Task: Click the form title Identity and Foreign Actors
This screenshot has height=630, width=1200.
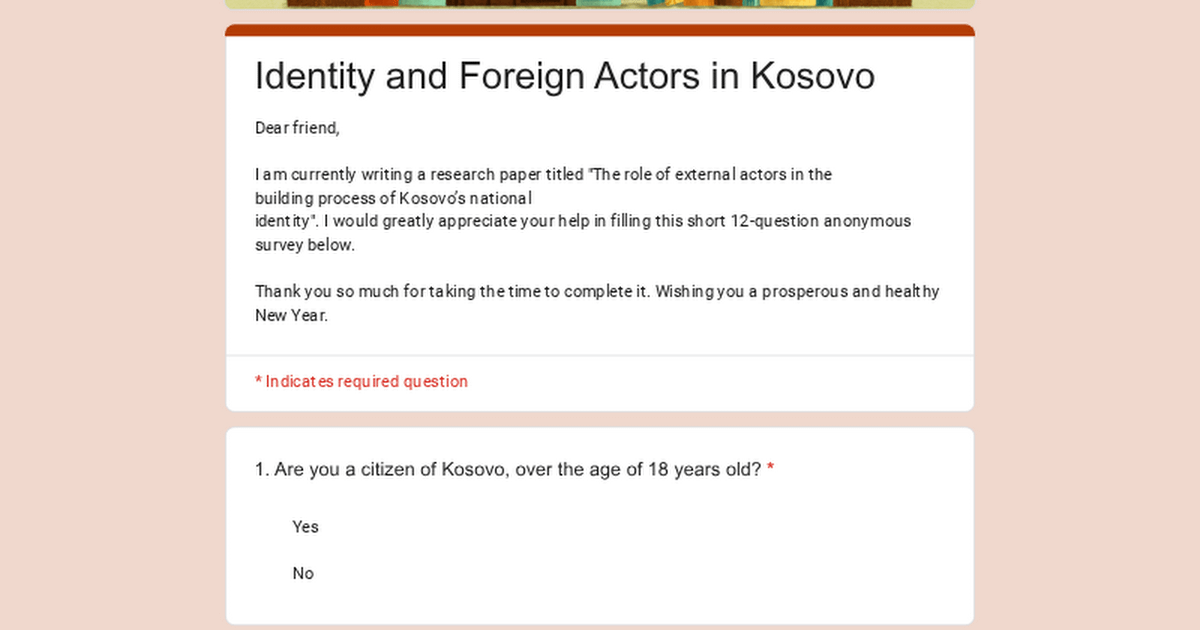Action: [x=564, y=76]
